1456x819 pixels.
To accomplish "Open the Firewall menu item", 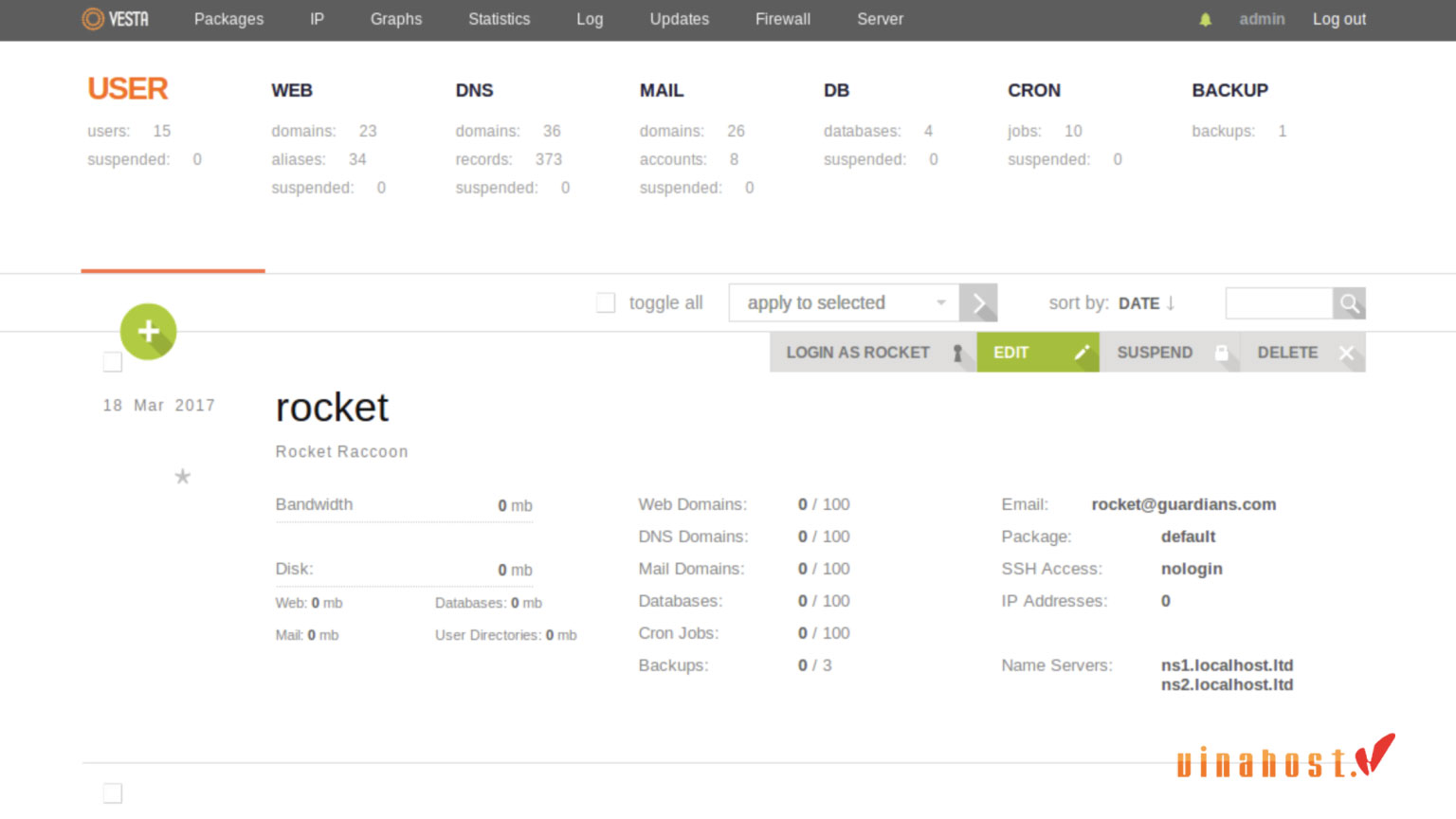I will [x=782, y=19].
